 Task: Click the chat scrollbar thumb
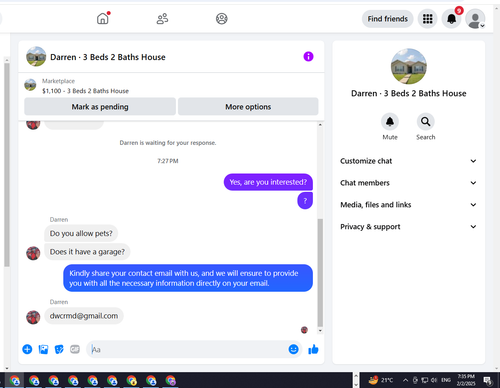click(320, 273)
